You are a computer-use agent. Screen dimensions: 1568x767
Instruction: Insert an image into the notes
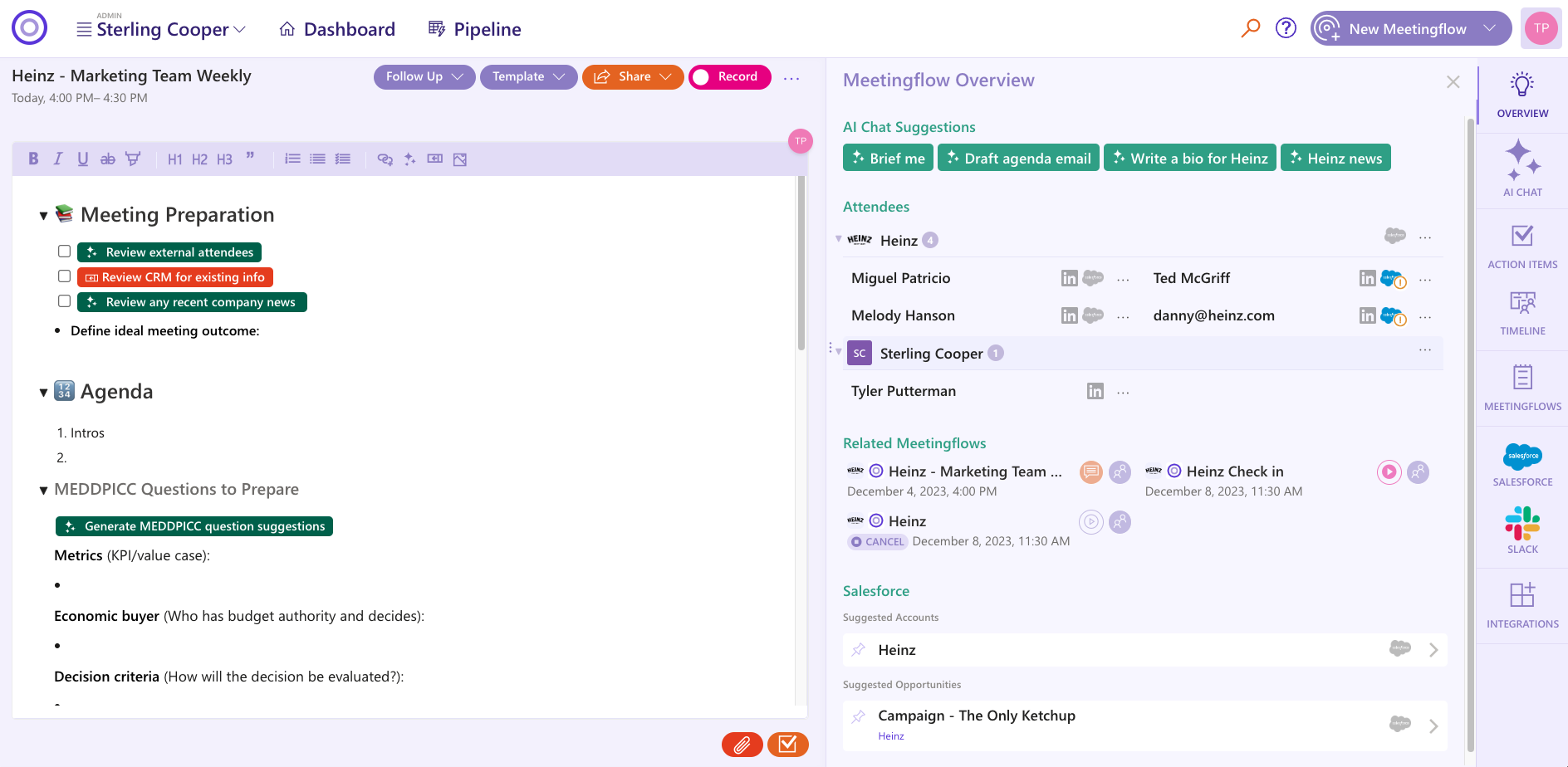(460, 159)
